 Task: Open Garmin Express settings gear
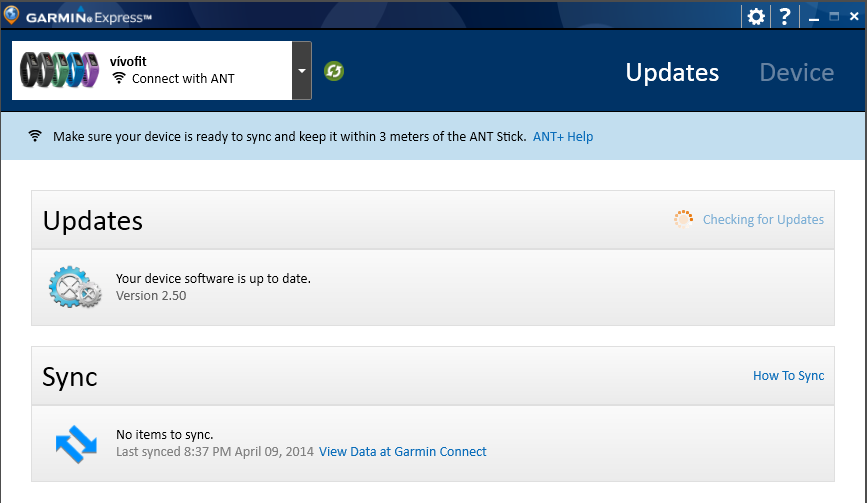[756, 17]
